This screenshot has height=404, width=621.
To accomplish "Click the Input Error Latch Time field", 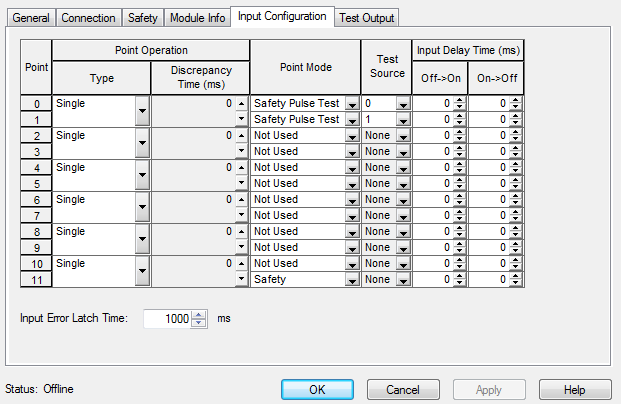I will 166,319.
